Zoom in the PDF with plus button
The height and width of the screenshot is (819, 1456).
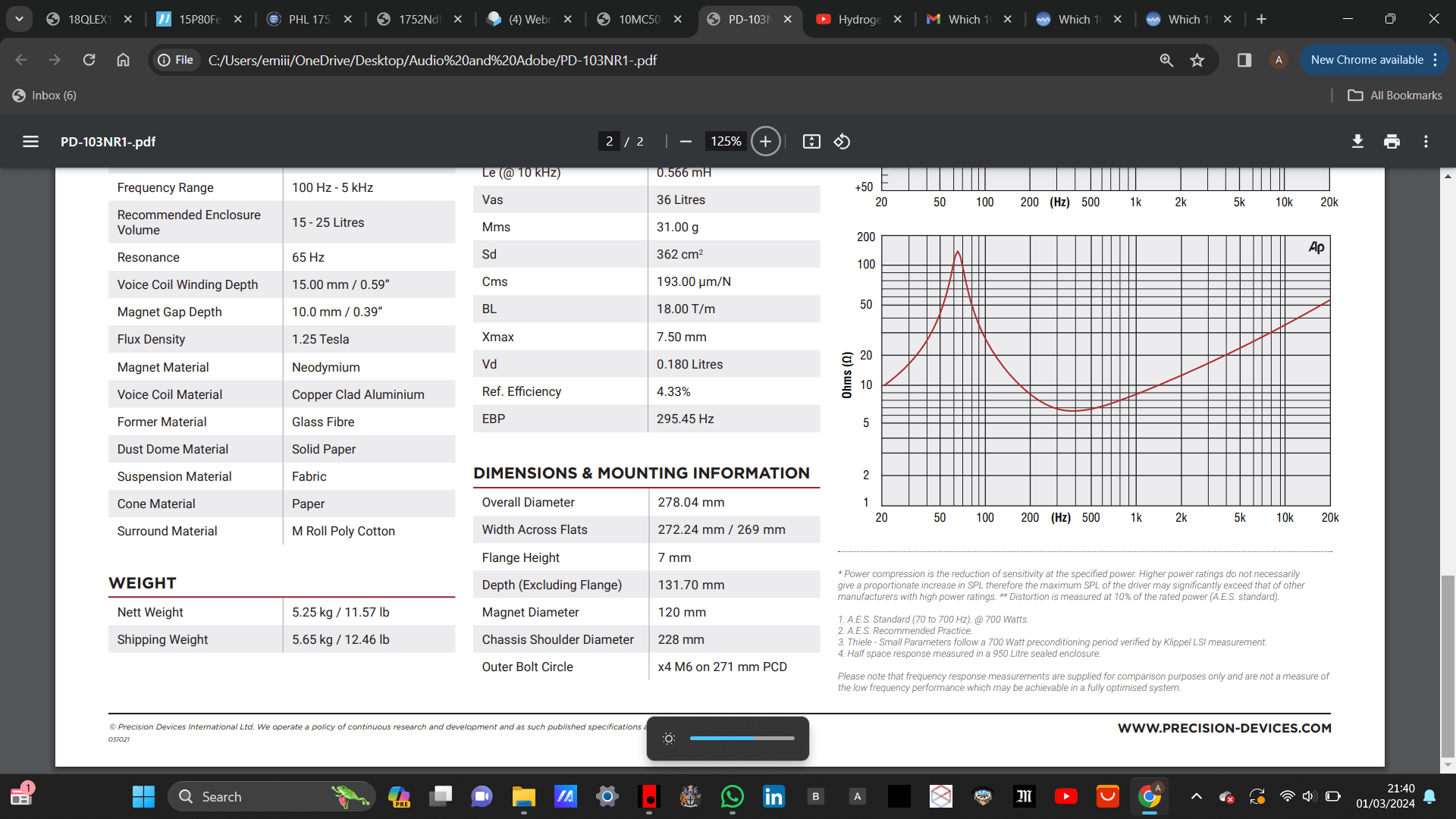(765, 141)
